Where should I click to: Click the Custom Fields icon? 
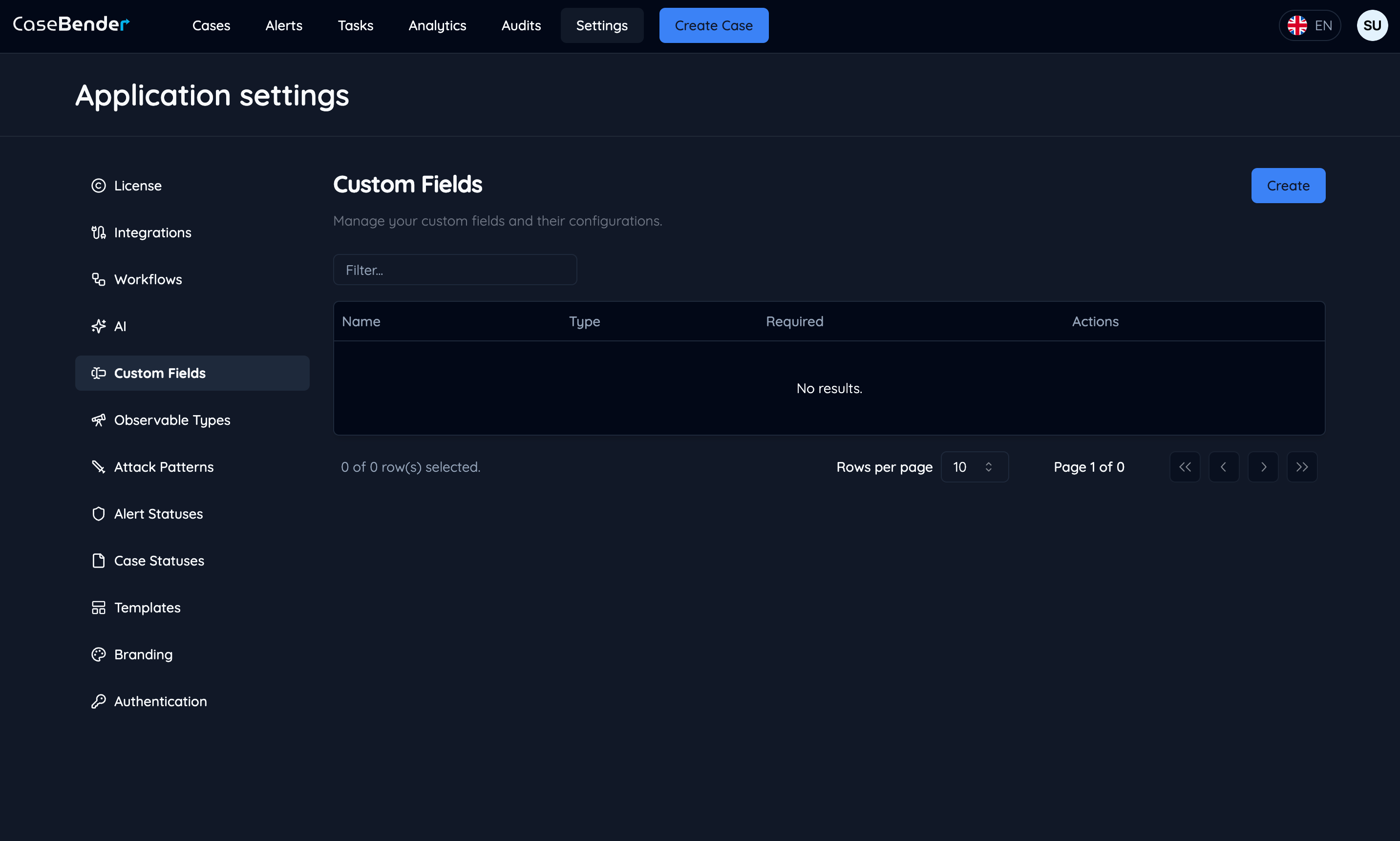99,373
